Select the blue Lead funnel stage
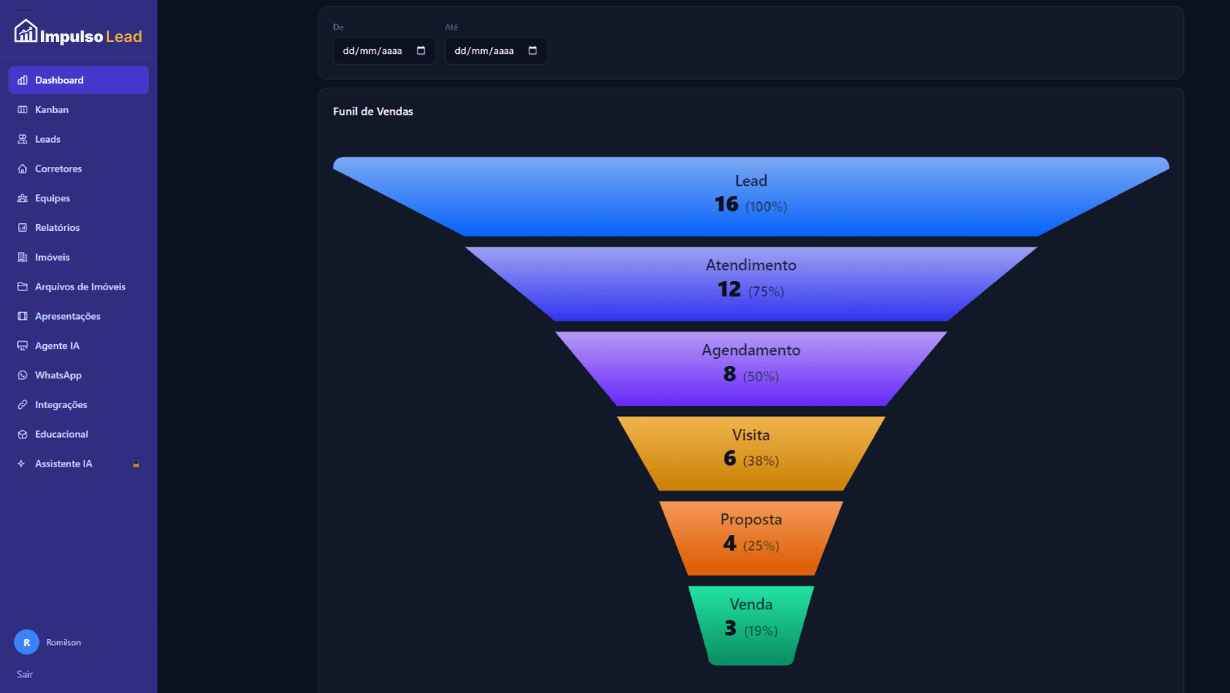 pyautogui.click(x=751, y=196)
